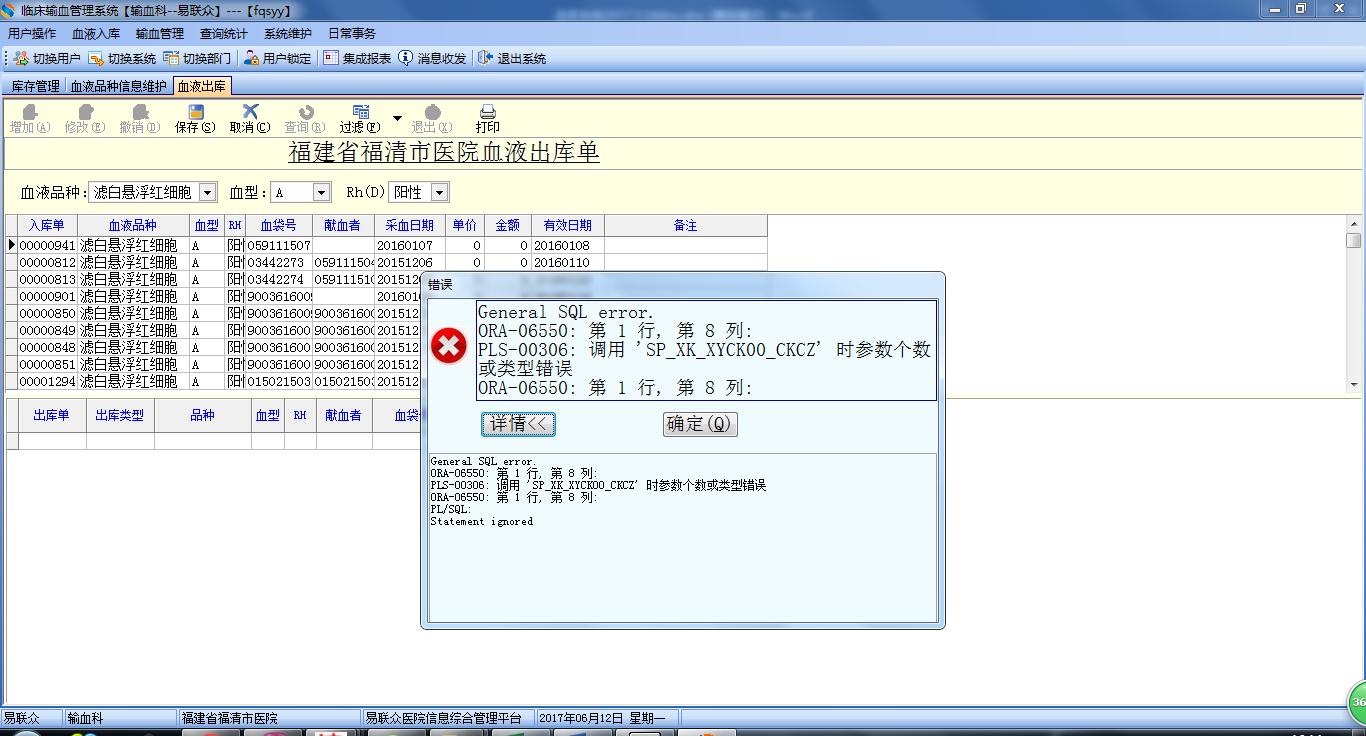The height and width of the screenshot is (736, 1366).
Task: Click the 备注 column header
Action: coord(685,225)
